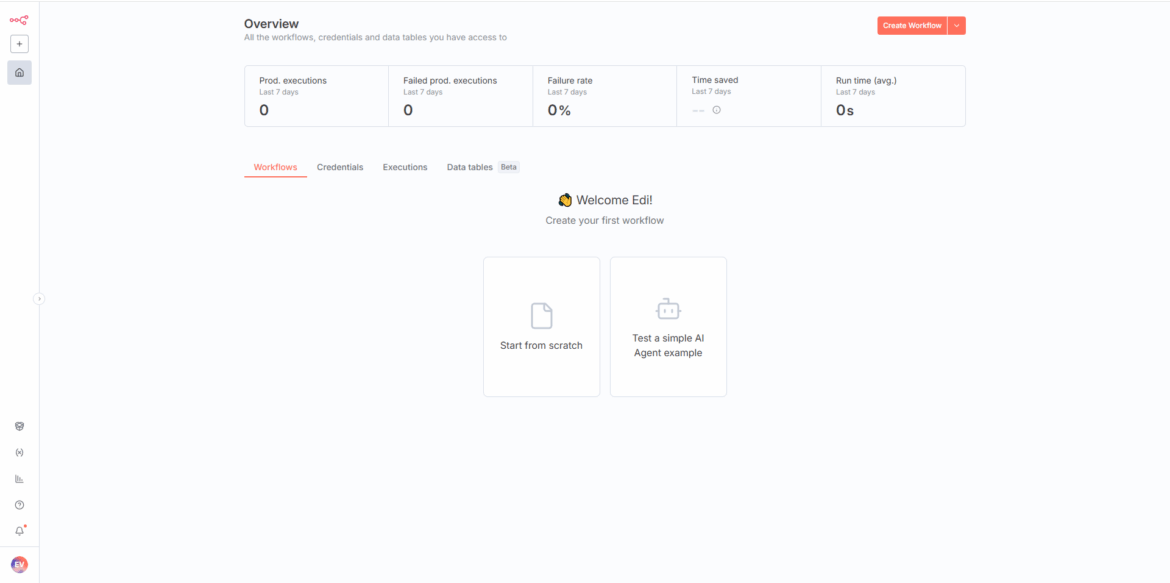The image size is (1170, 583).
Task: Open the Insights chart icon
Action: click(19, 479)
